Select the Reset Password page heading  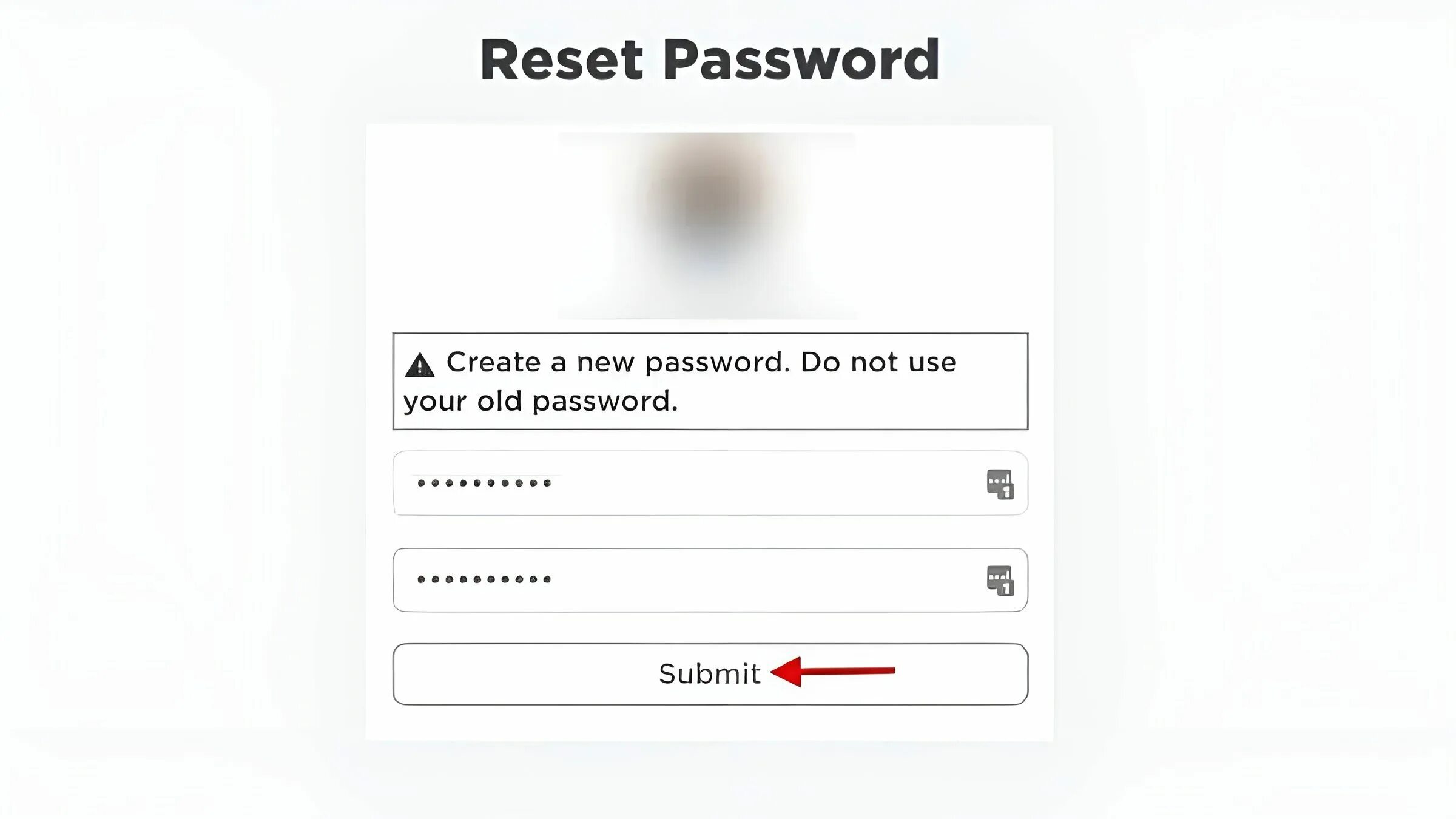tap(709, 58)
